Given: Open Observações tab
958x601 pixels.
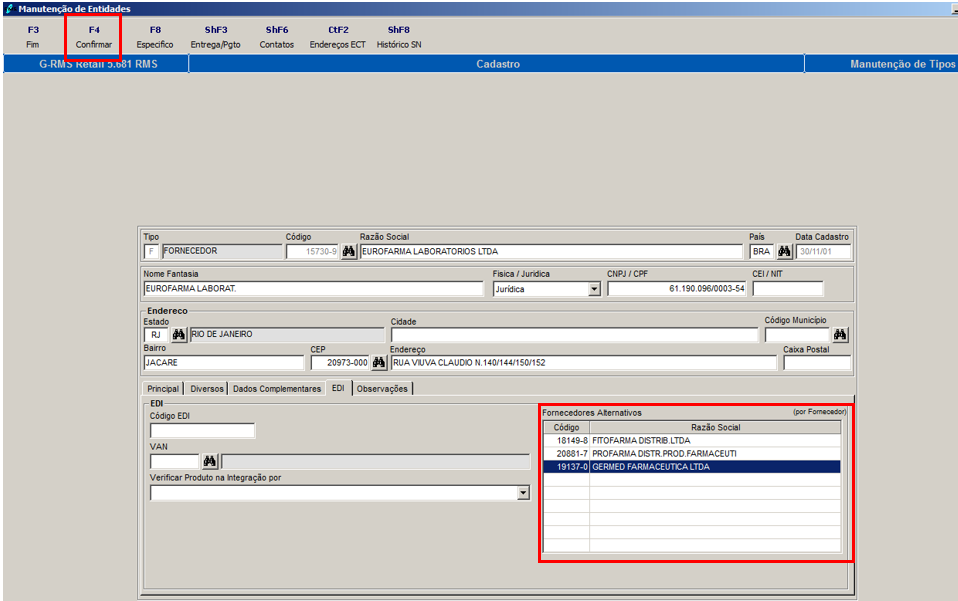Looking at the screenshot, I should (x=382, y=389).
